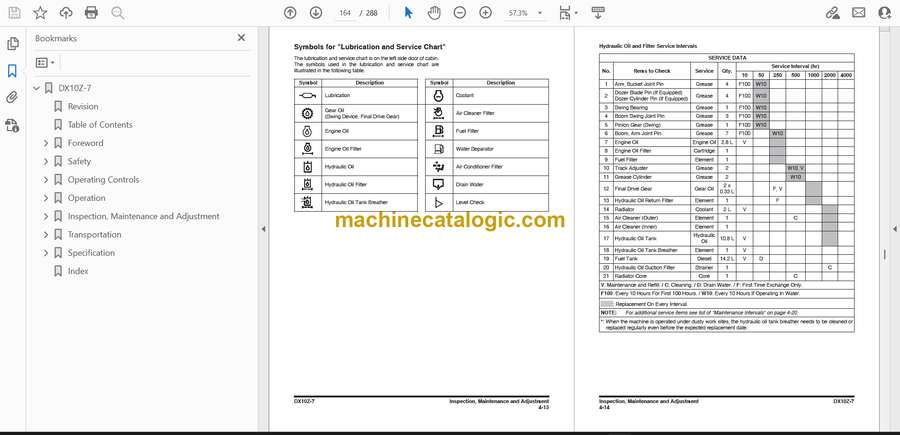Toggle the Bookmarks panel icon
The width and height of the screenshot is (900, 435).
coord(12,71)
